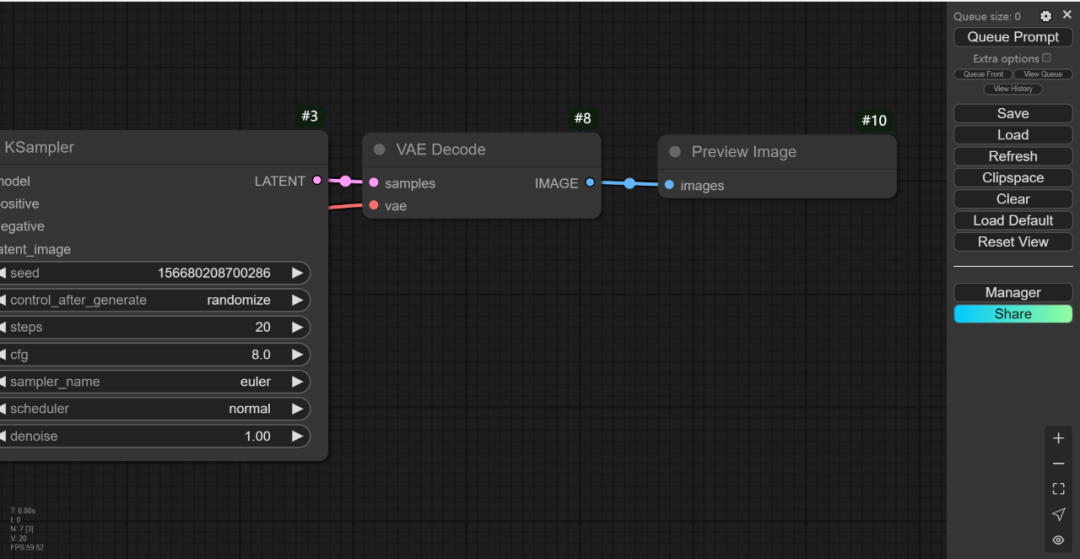Screen dimensions: 1080x559
Task: Click the fit-view frame icon
Action: pos(1059,489)
